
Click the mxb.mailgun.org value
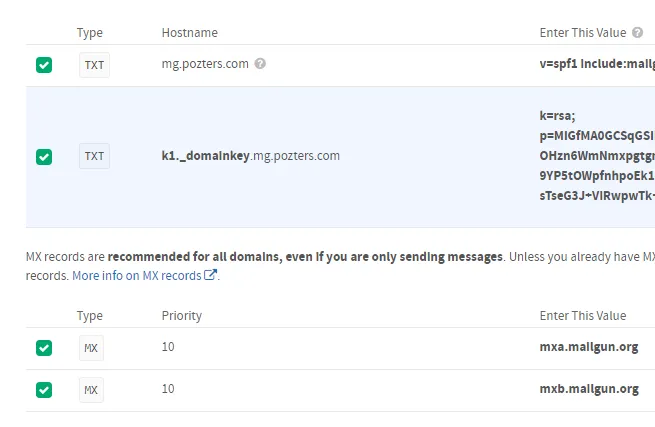[589, 389]
